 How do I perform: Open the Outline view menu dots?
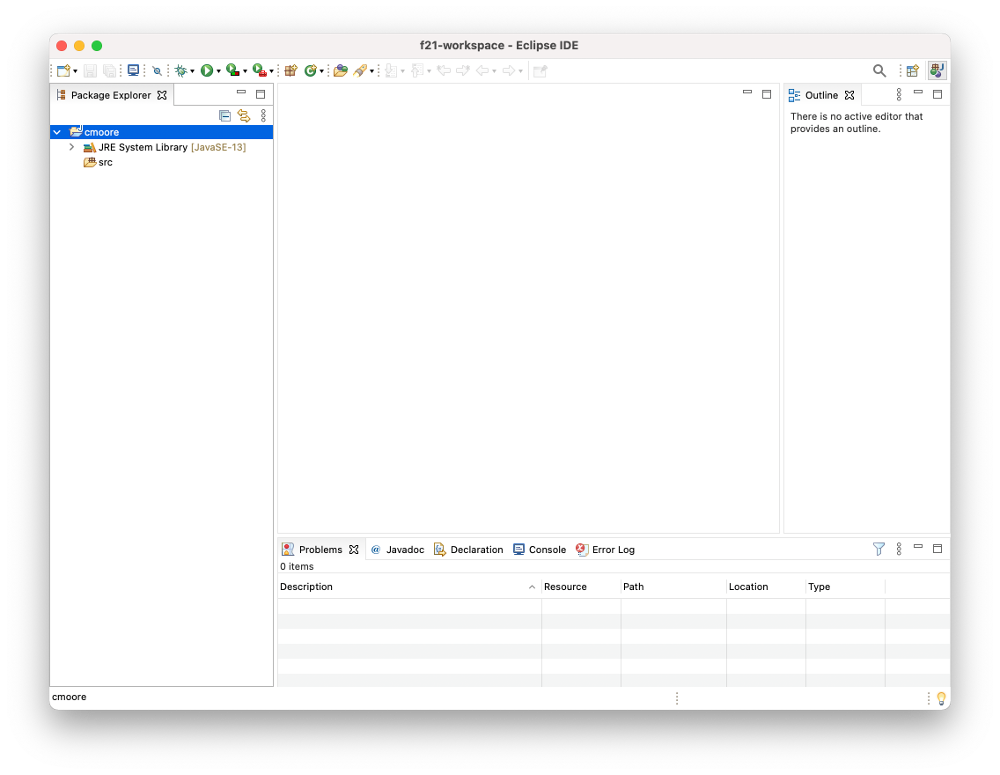point(898,95)
